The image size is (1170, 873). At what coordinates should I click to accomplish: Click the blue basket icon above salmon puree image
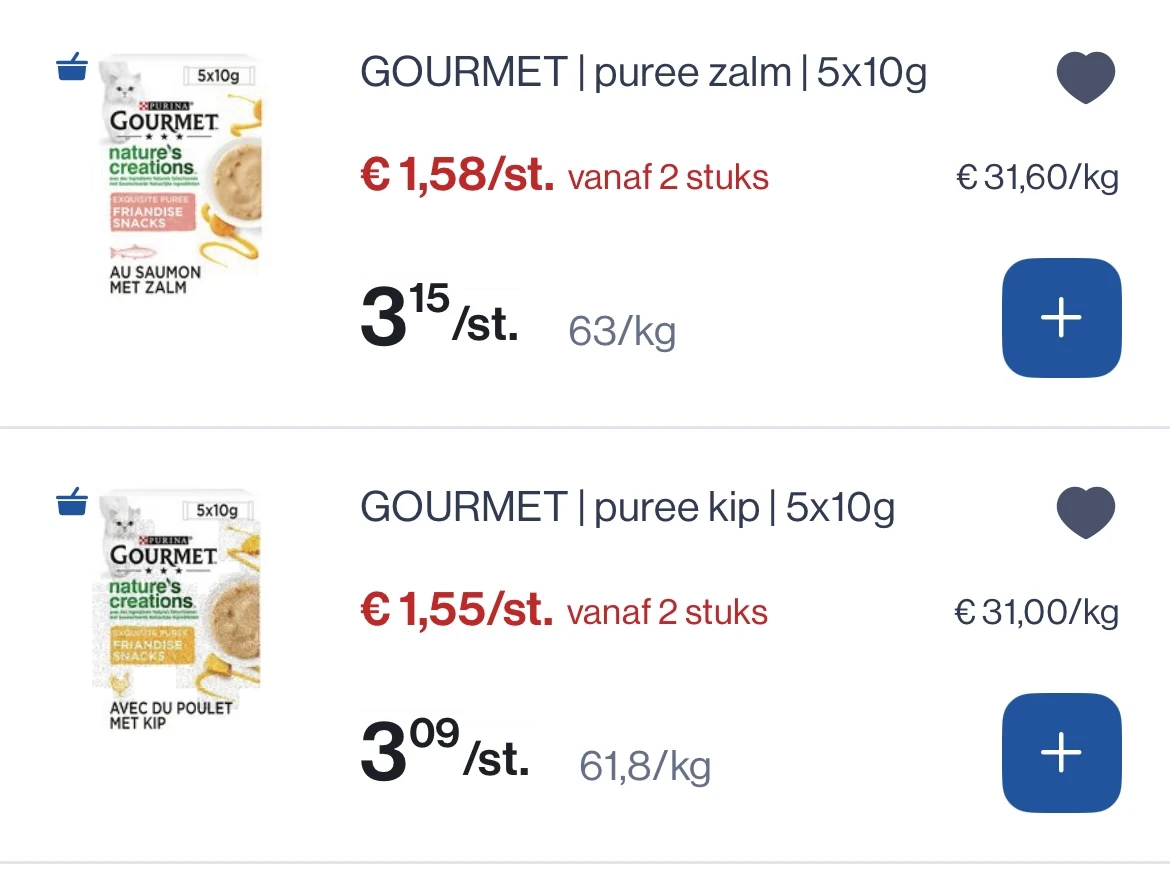[71, 68]
